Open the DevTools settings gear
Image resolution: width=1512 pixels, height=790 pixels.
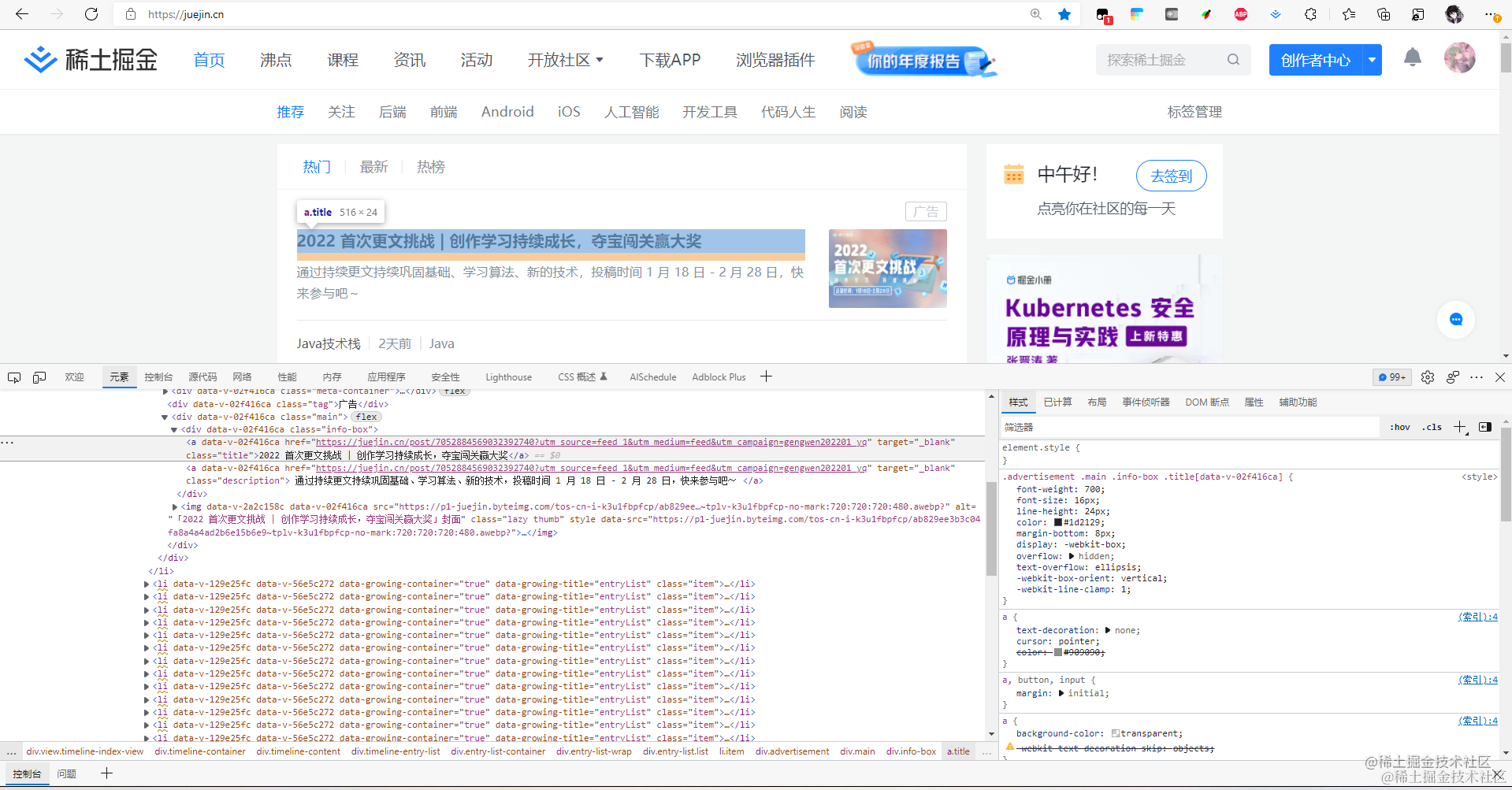coord(1428,377)
